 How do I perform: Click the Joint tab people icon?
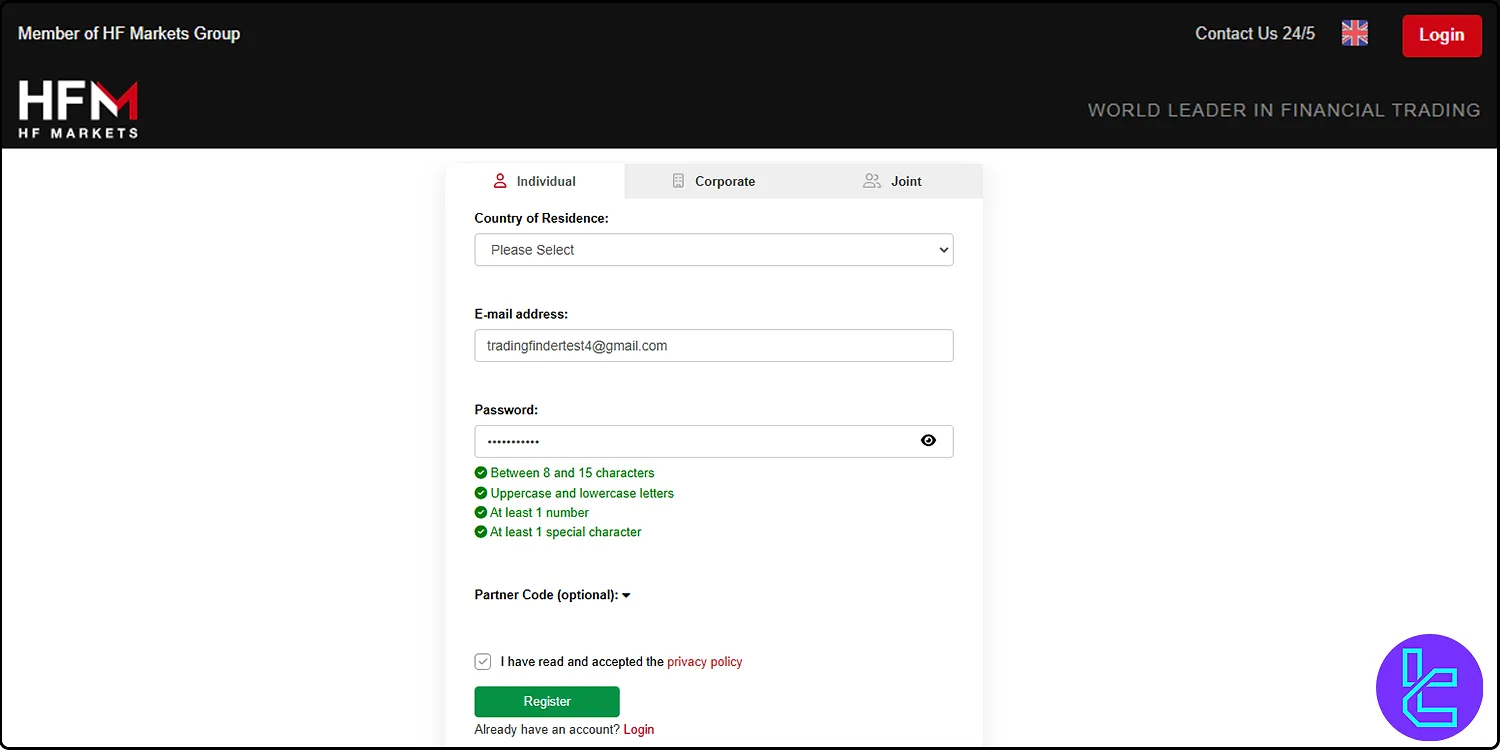(x=872, y=181)
